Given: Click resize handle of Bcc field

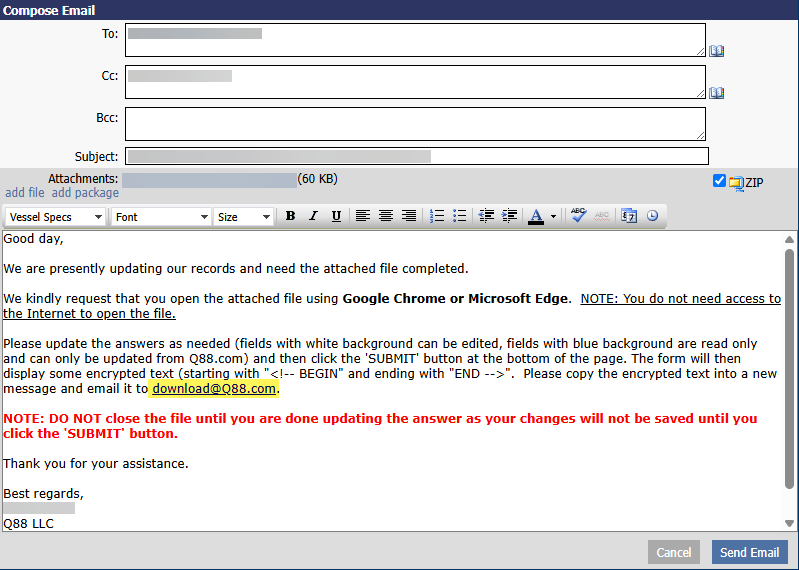Looking at the screenshot, I should [700, 135].
